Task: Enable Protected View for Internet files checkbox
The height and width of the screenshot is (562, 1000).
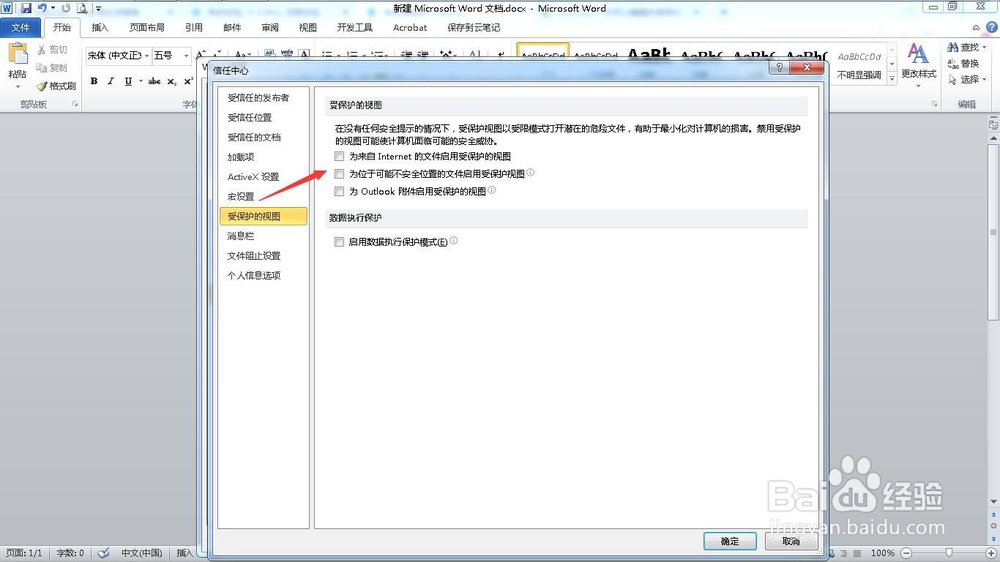Action: point(339,156)
